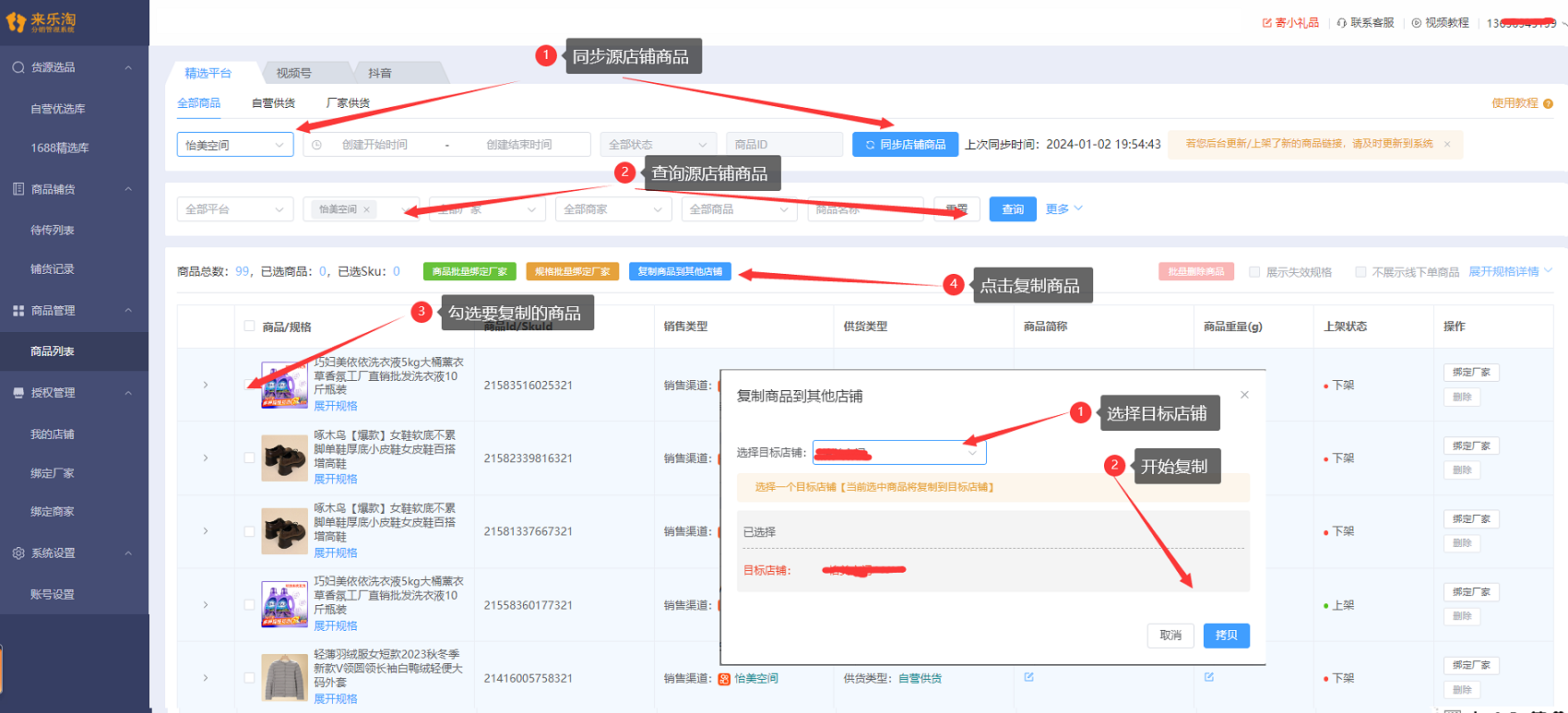Image resolution: width=1568 pixels, height=713 pixels.
Task: Click the 视频教程 play icon
Action: click(x=1417, y=23)
